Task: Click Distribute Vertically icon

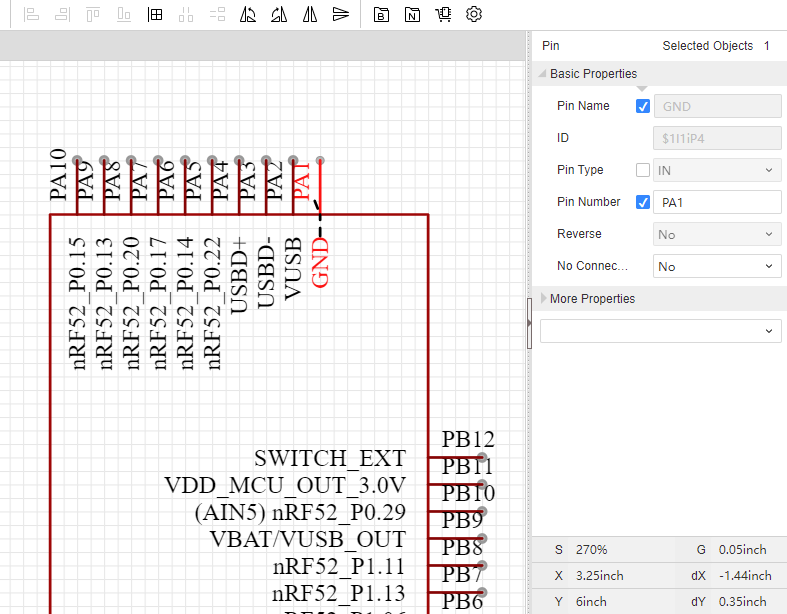Action: [217, 15]
